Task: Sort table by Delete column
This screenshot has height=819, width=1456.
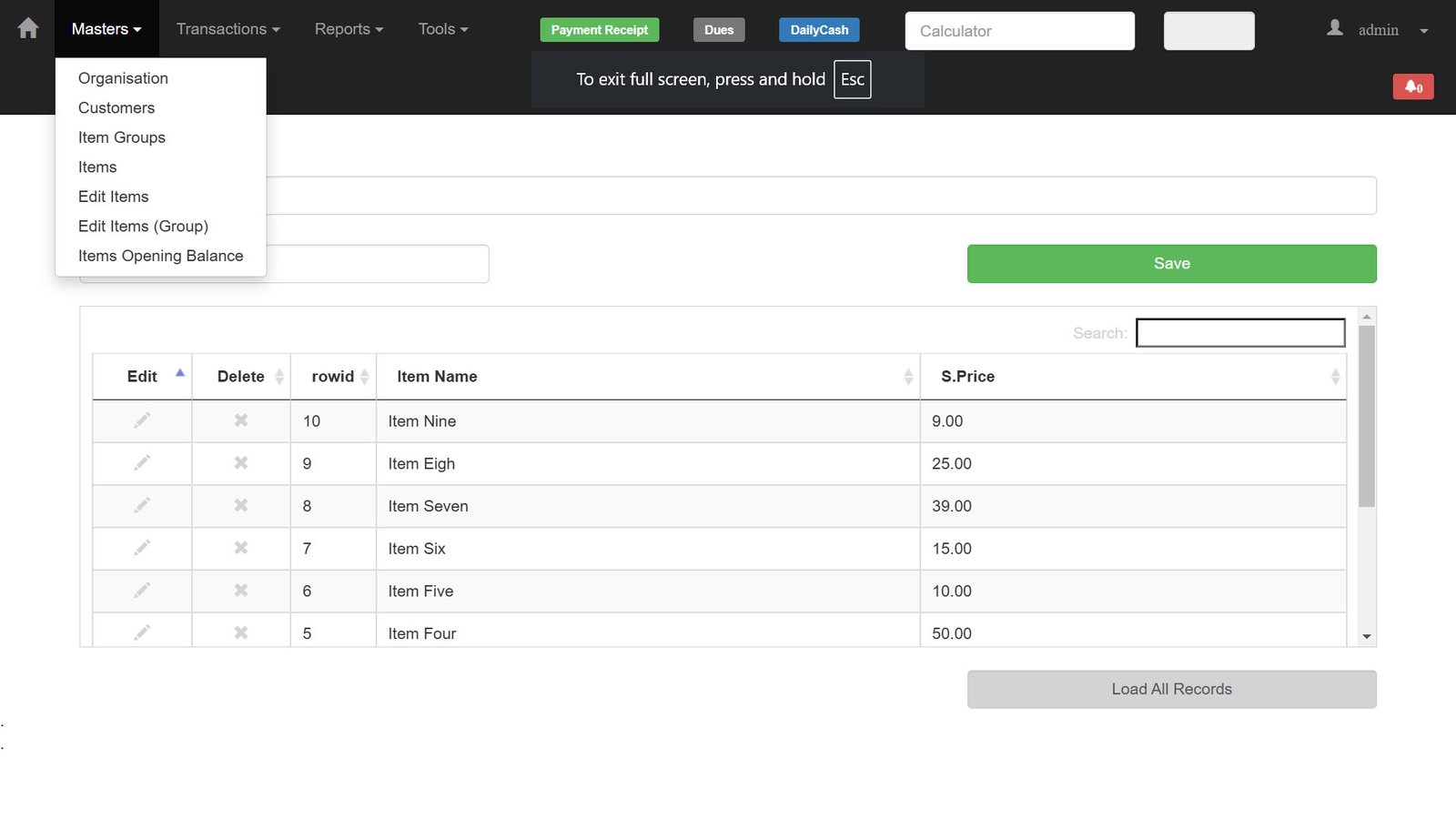Action: (241, 377)
